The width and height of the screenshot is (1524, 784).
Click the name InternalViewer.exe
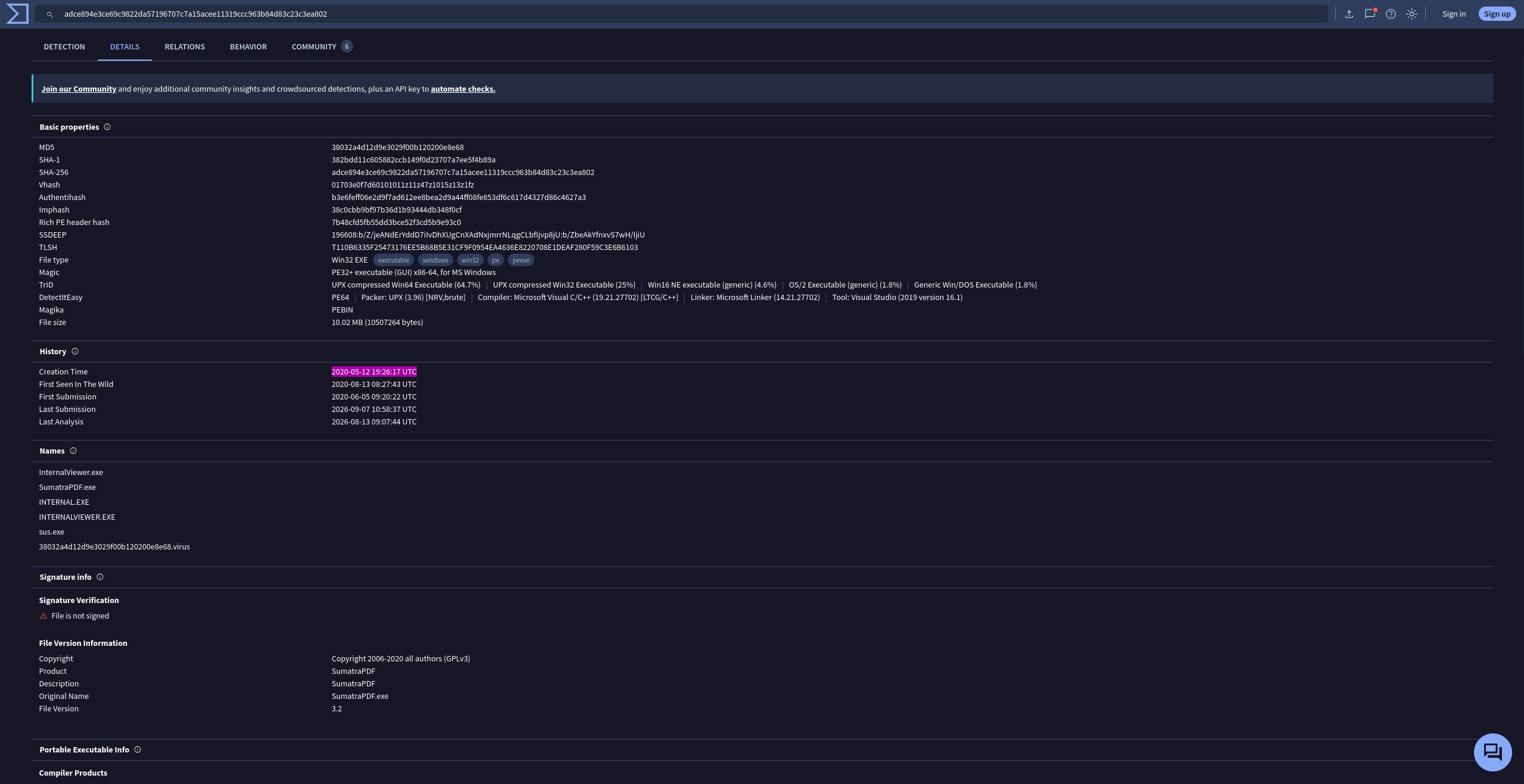click(71, 472)
